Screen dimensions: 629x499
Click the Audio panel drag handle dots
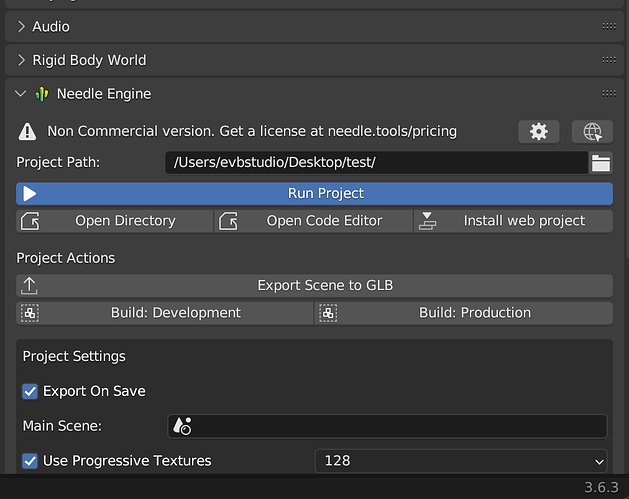tap(609, 26)
